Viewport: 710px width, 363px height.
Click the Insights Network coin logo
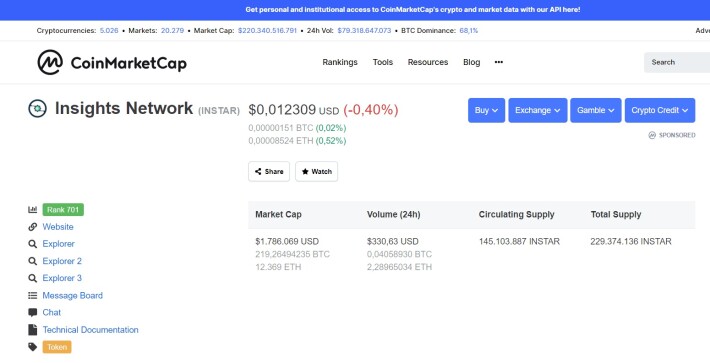tap(37, 109)
